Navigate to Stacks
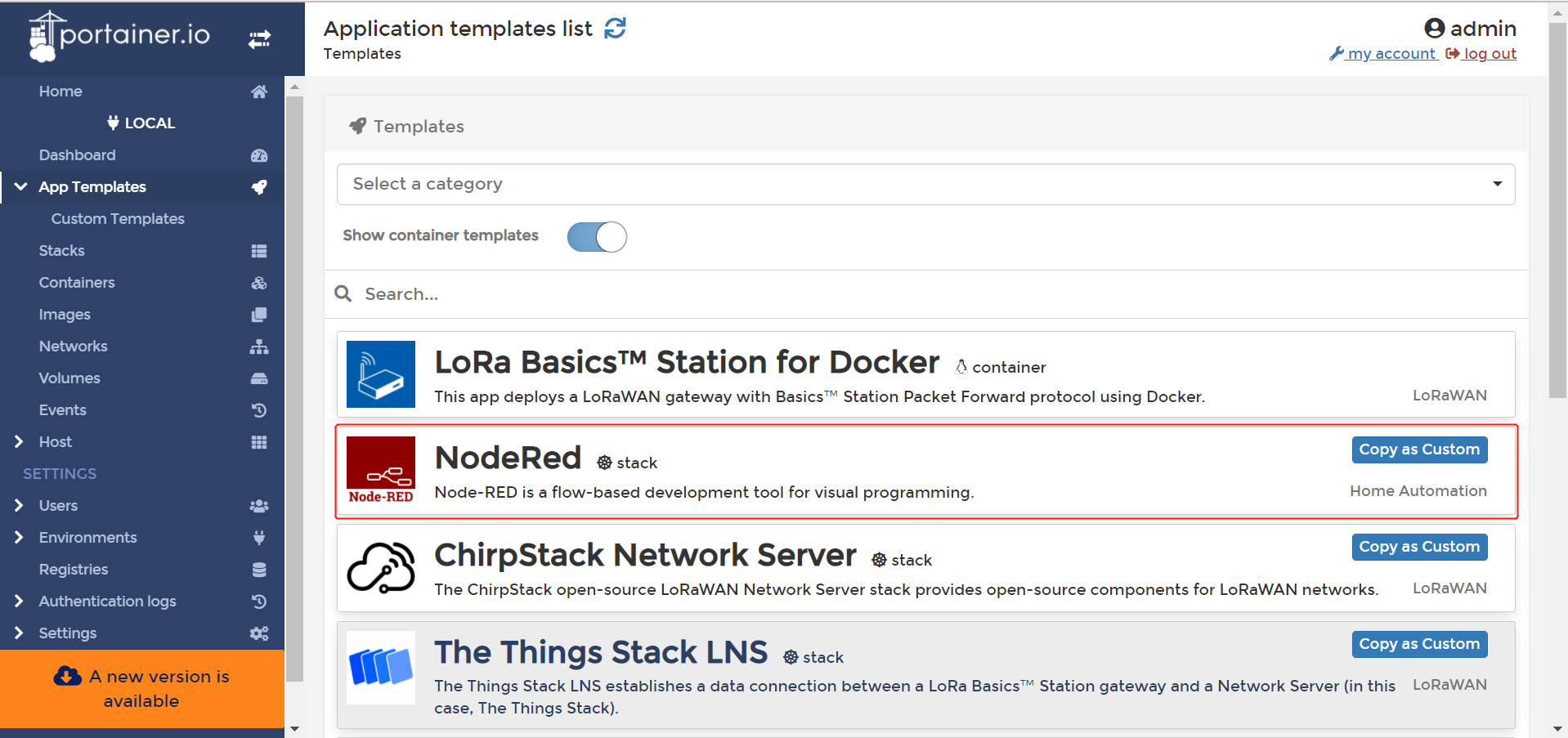Viewport: 1568px width, 738px height. tap(61, 251)
